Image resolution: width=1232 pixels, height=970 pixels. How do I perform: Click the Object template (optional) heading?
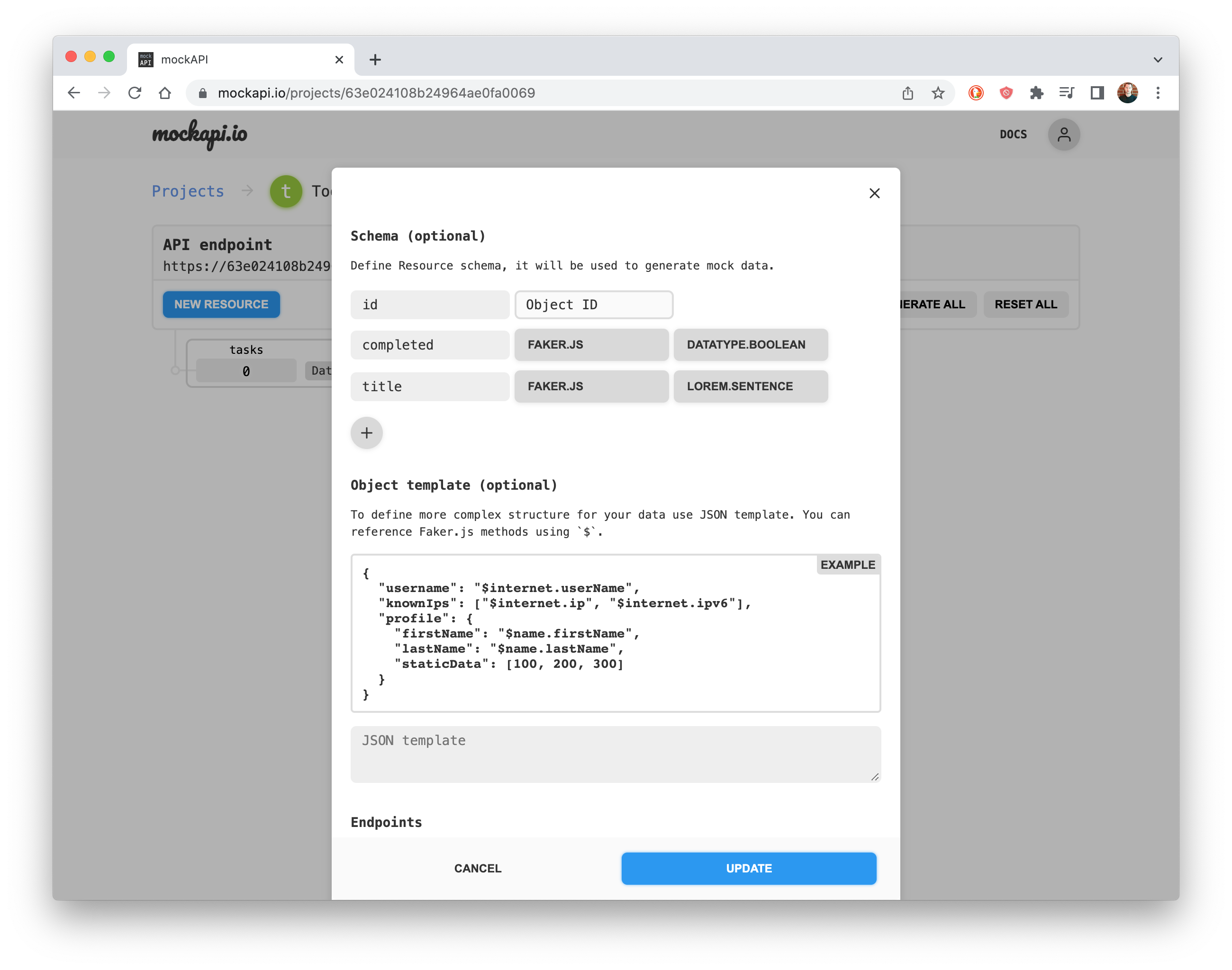454,485
